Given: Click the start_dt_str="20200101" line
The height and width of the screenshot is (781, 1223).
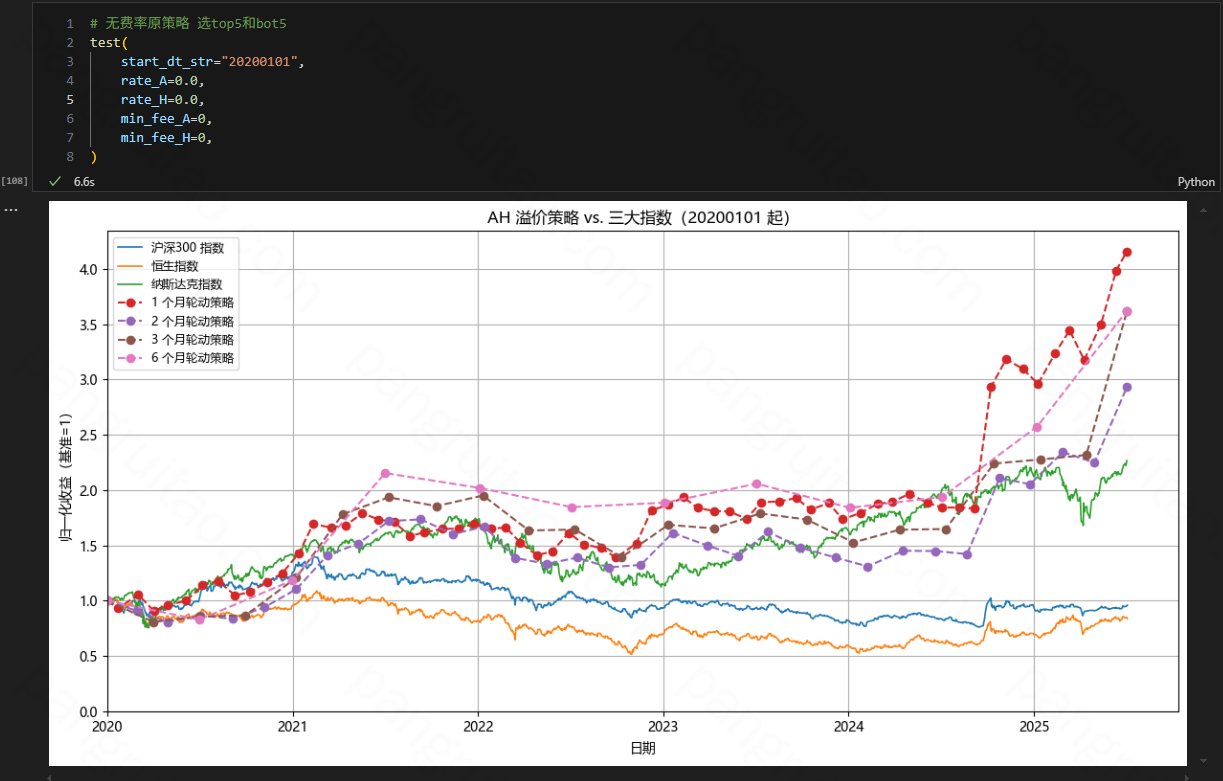Looking at the screenshot, I should pos(212,61).
